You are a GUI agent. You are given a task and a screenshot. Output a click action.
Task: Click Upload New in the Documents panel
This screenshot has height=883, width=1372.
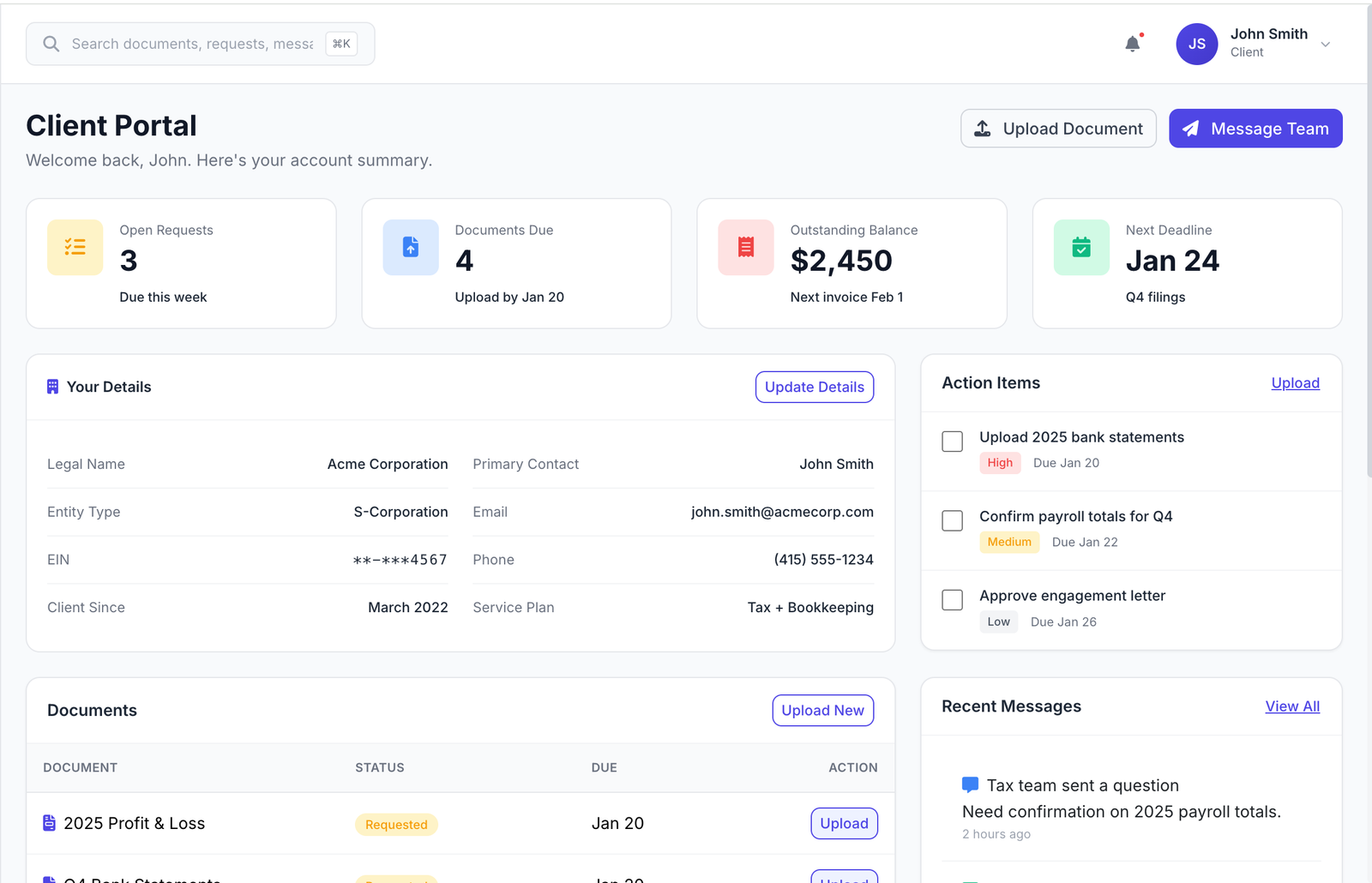click(822, 710)
